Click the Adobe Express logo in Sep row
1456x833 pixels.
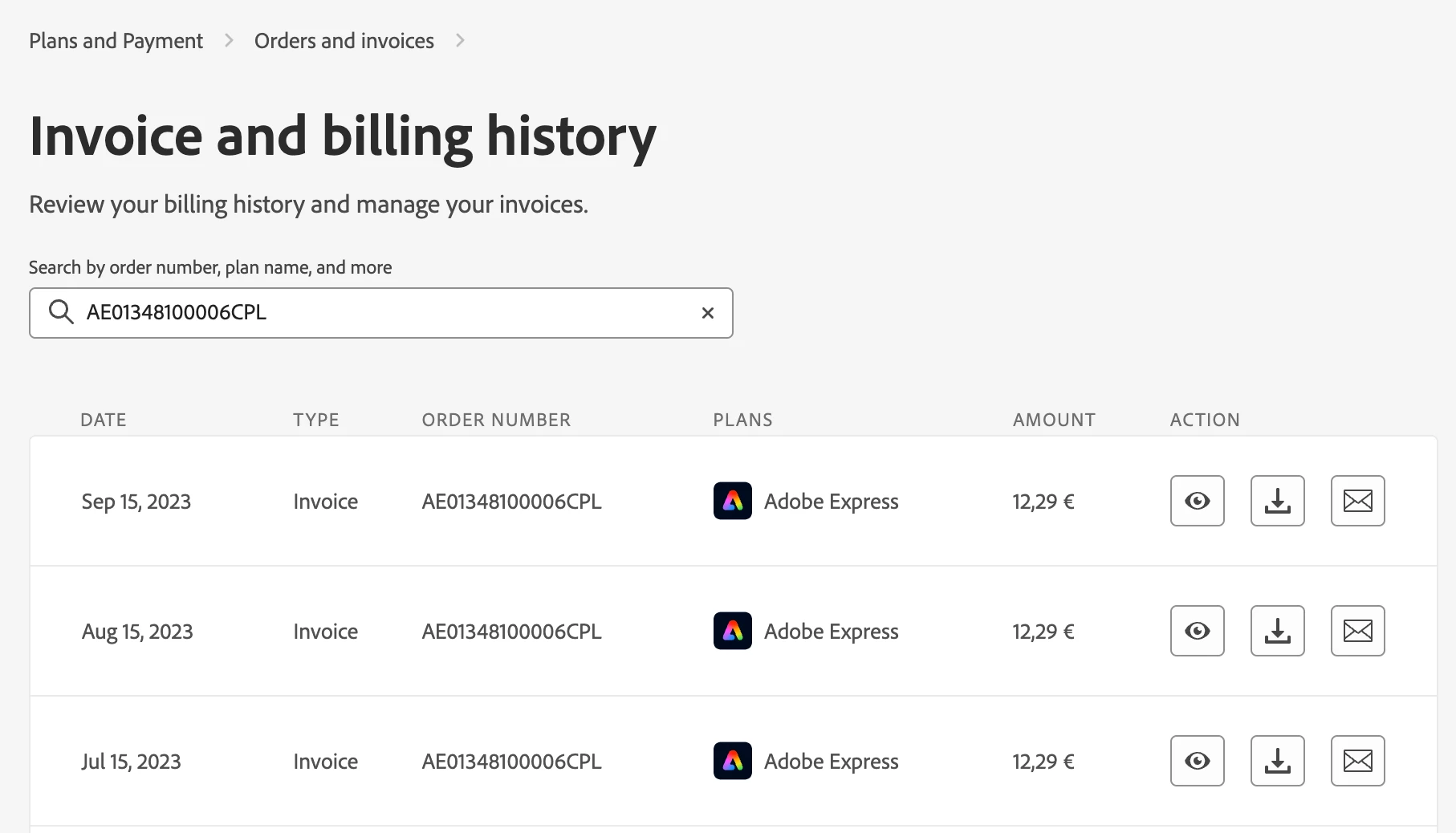pyautogui.click(x=732, y=501)
